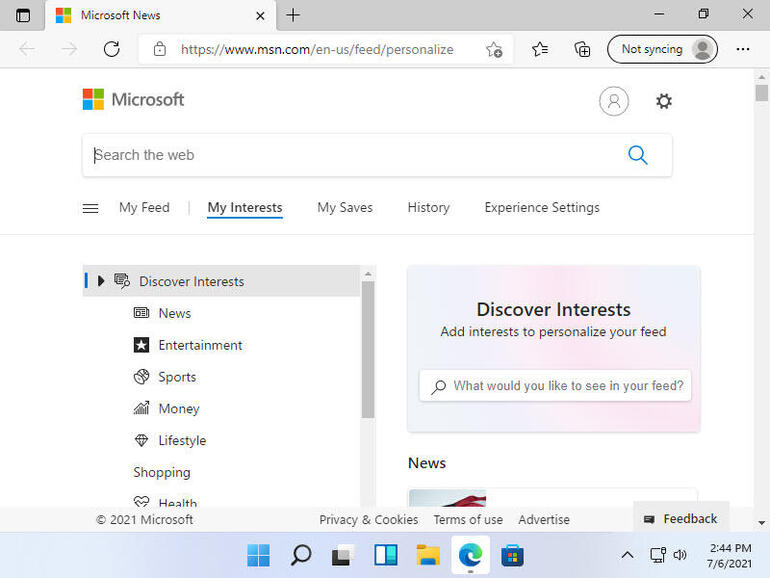Open MSN settings gear
Screen dimensions: 770x578
663,101
